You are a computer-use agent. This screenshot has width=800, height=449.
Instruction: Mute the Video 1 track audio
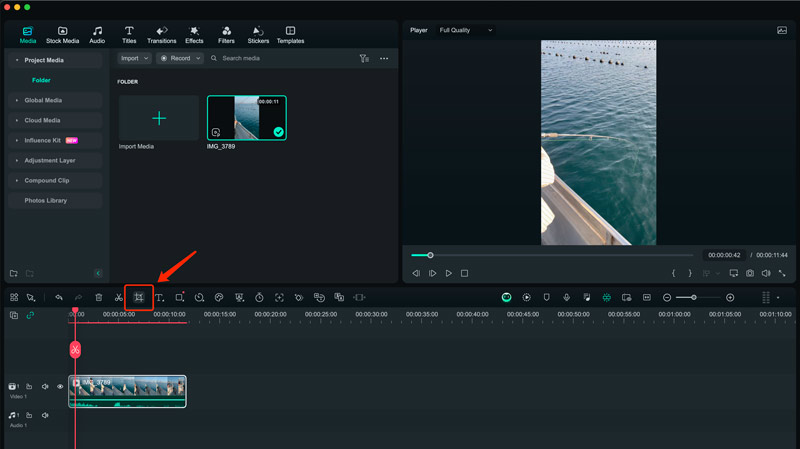point(45,386)
